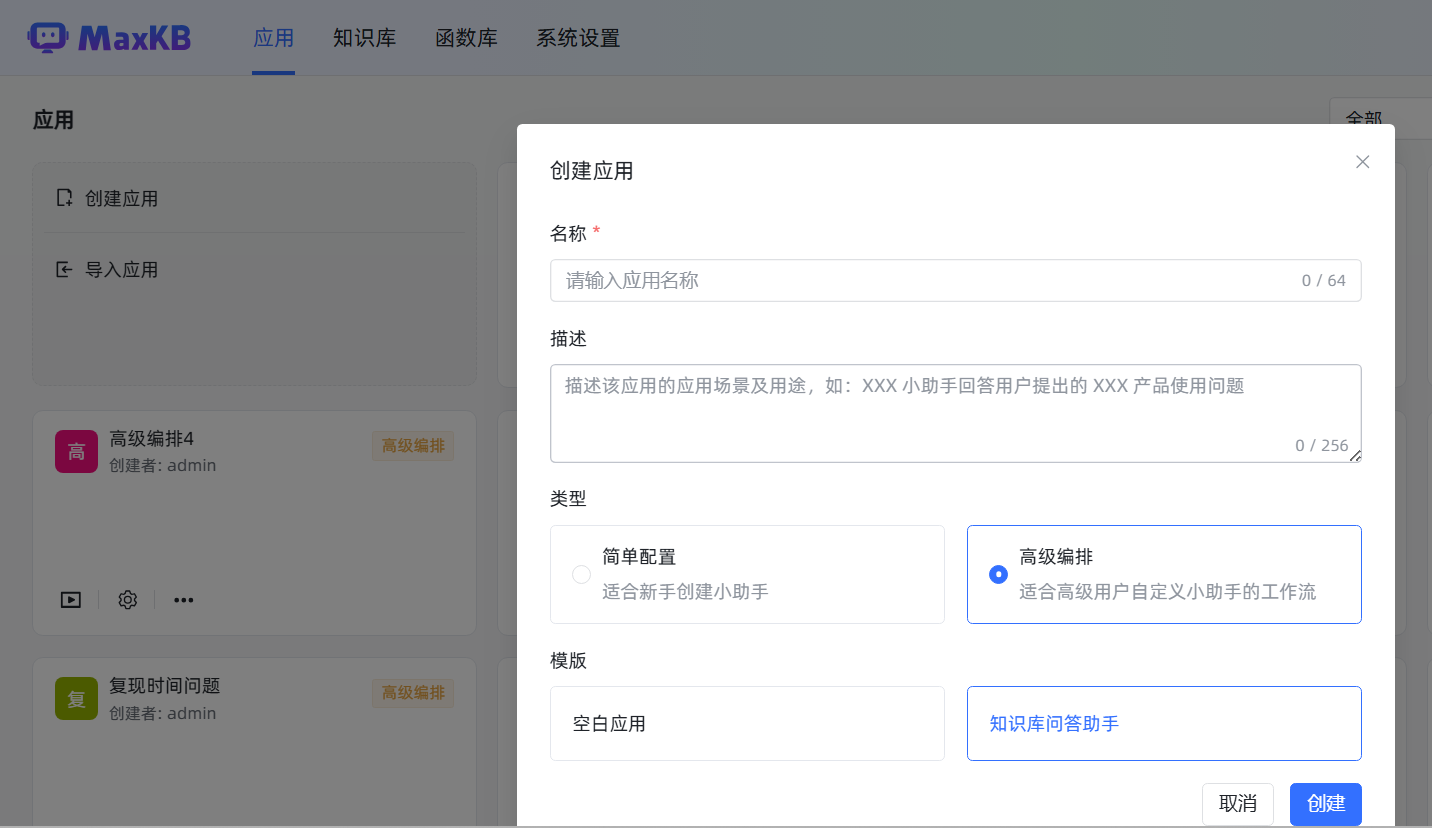The height and width of the screenshot is (828, 1432).
Task: Open the more options ellipsis on 高级编排4
Action: [x=183, y=599]
